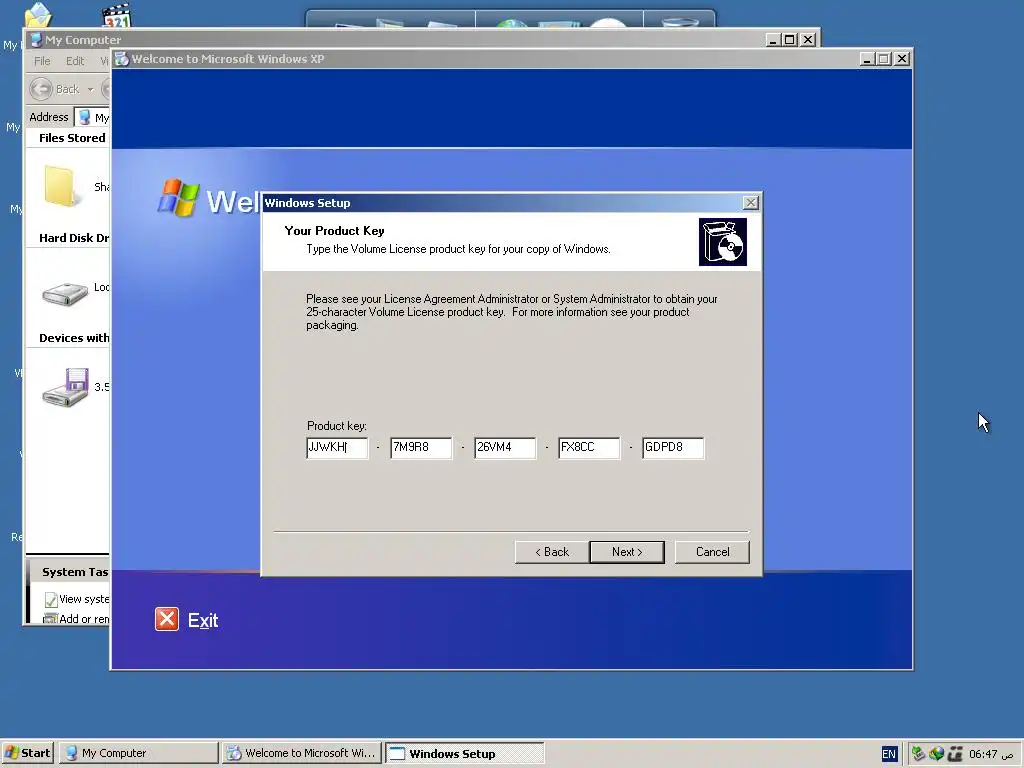Switch to Welcome to Microsoft Windows taskbar button
1024x768 pixels.
pos(301,753)
